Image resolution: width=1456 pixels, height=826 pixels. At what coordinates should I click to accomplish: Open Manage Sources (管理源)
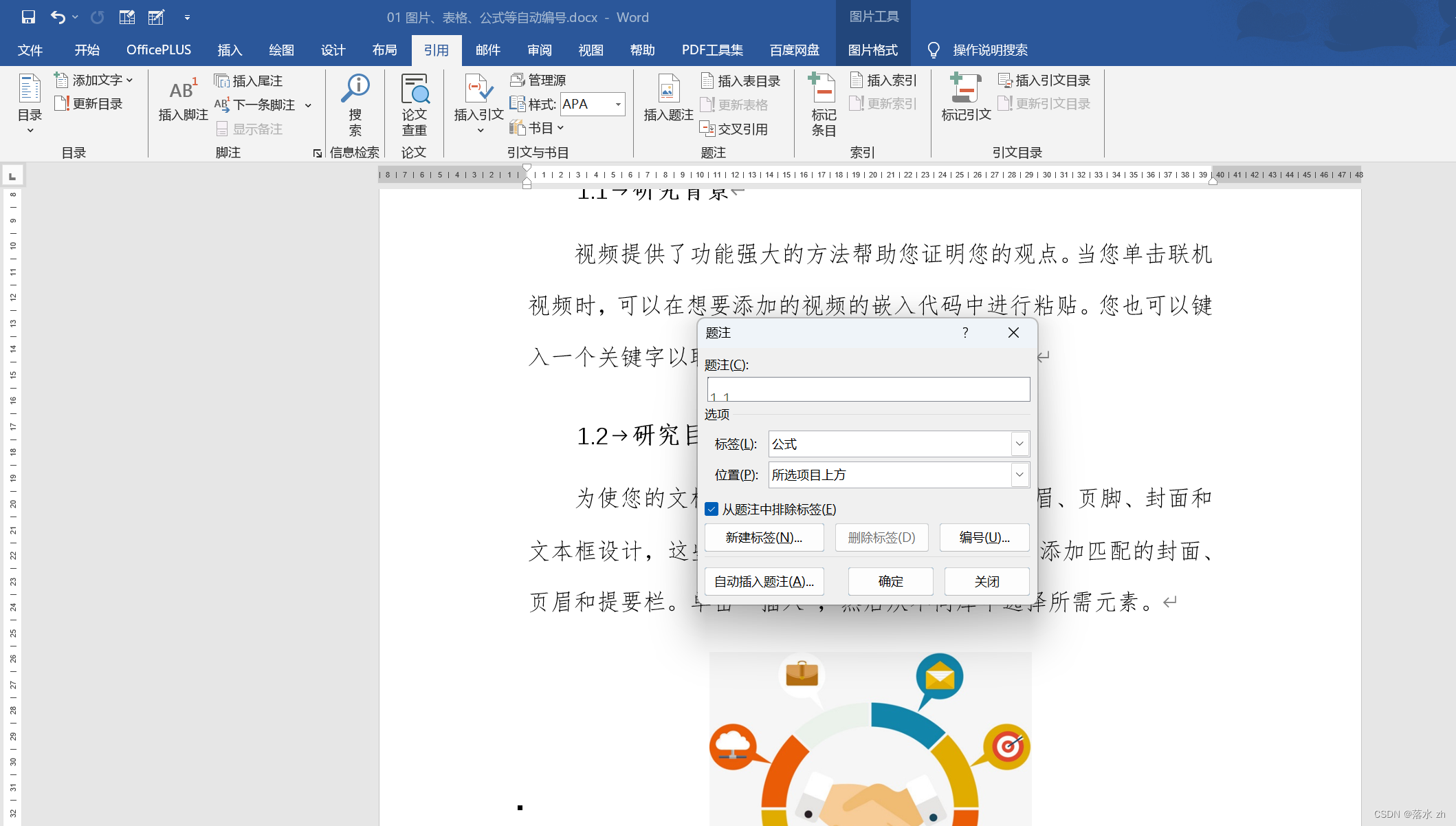[x=538, y=80]
